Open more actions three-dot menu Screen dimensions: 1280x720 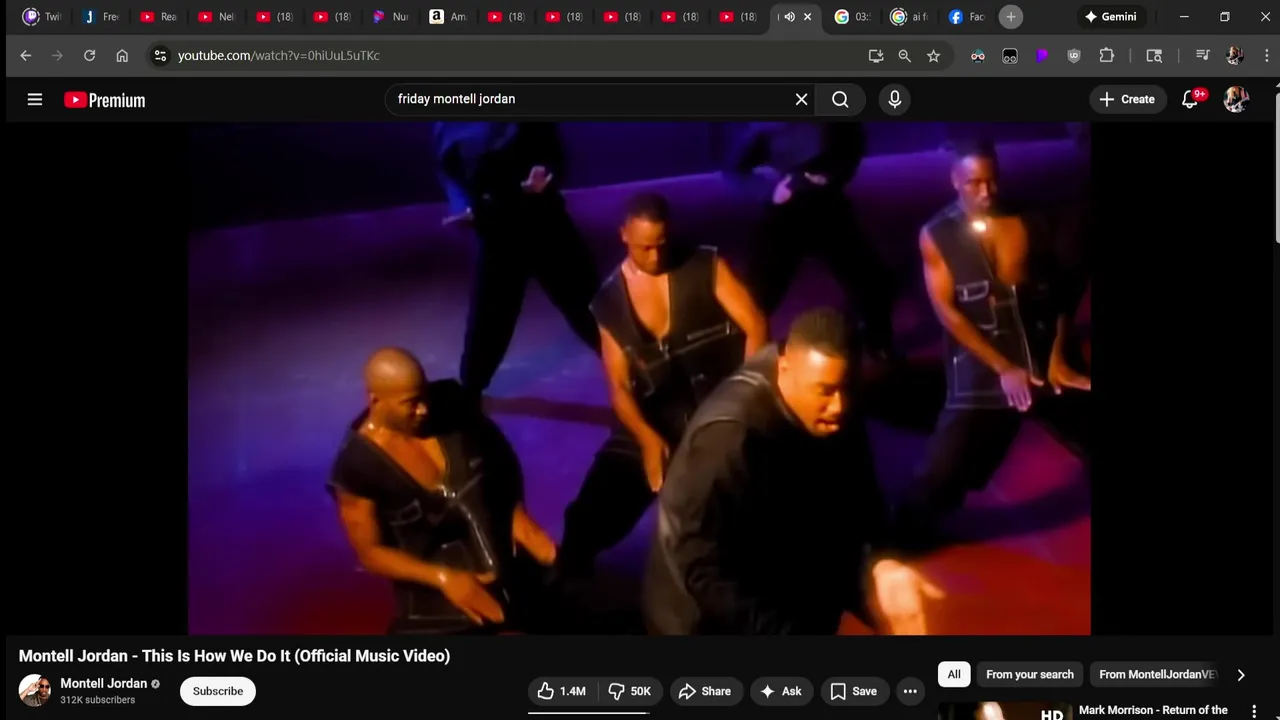click(x=910, y=691)
